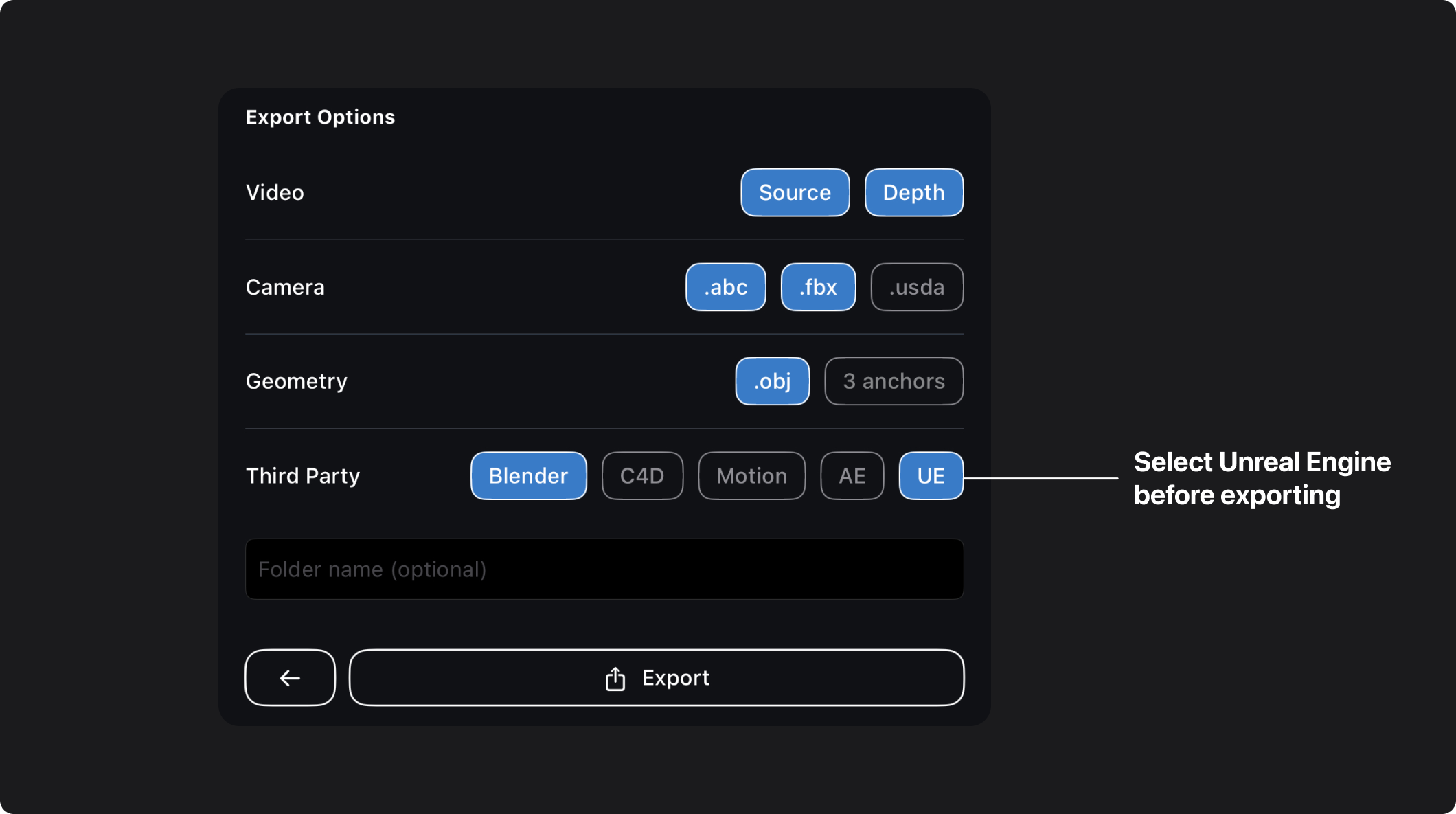Select the Motion export preset
1456x814 pixels.
click(752, 475)
